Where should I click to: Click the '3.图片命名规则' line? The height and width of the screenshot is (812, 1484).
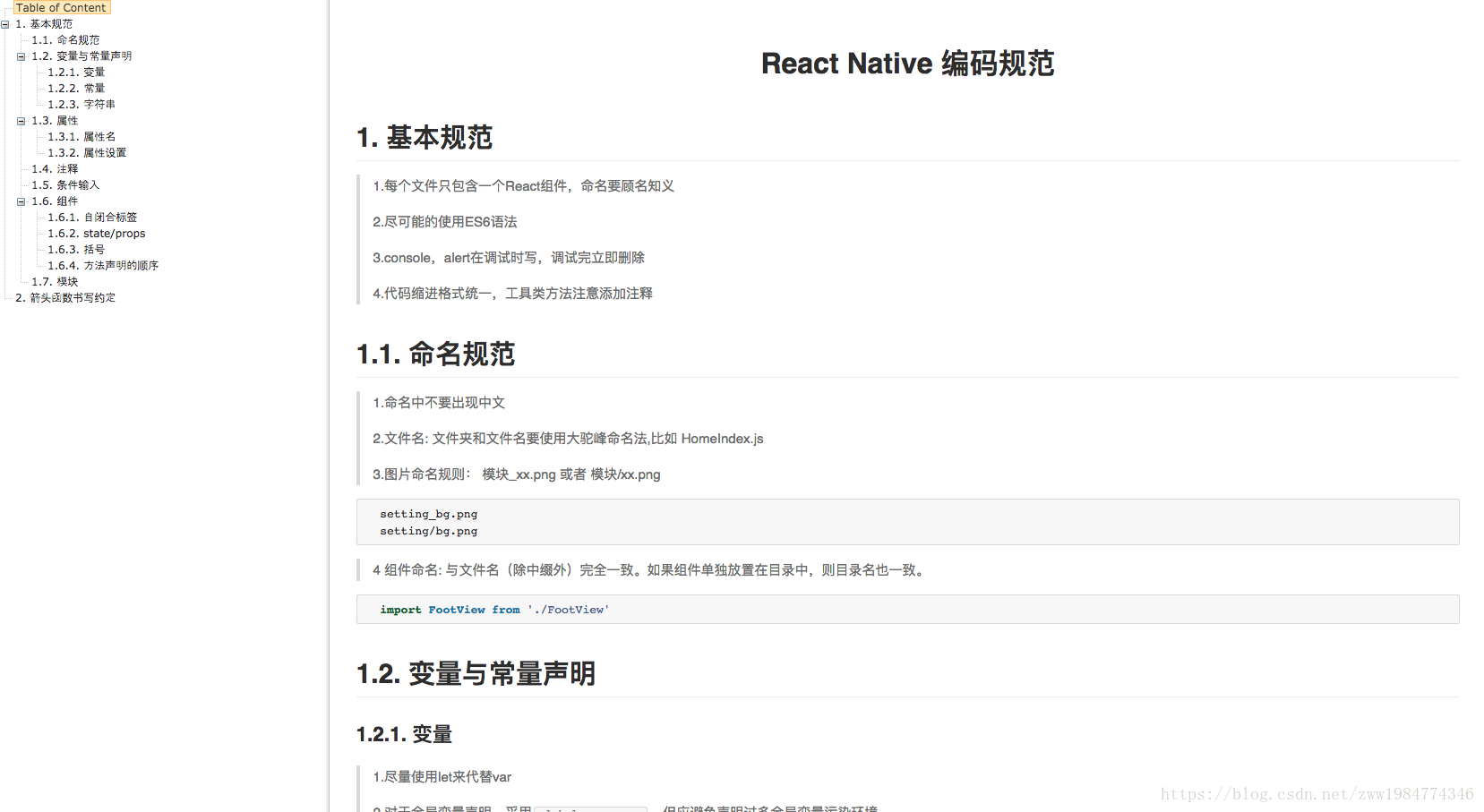[517, 474]
